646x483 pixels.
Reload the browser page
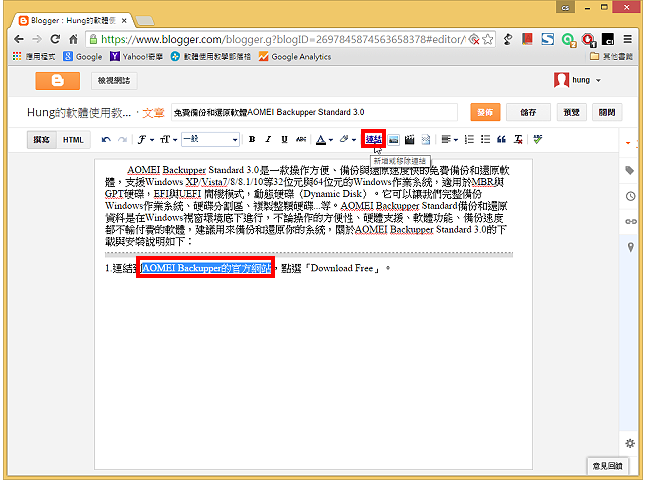click(x=55, y=39)
